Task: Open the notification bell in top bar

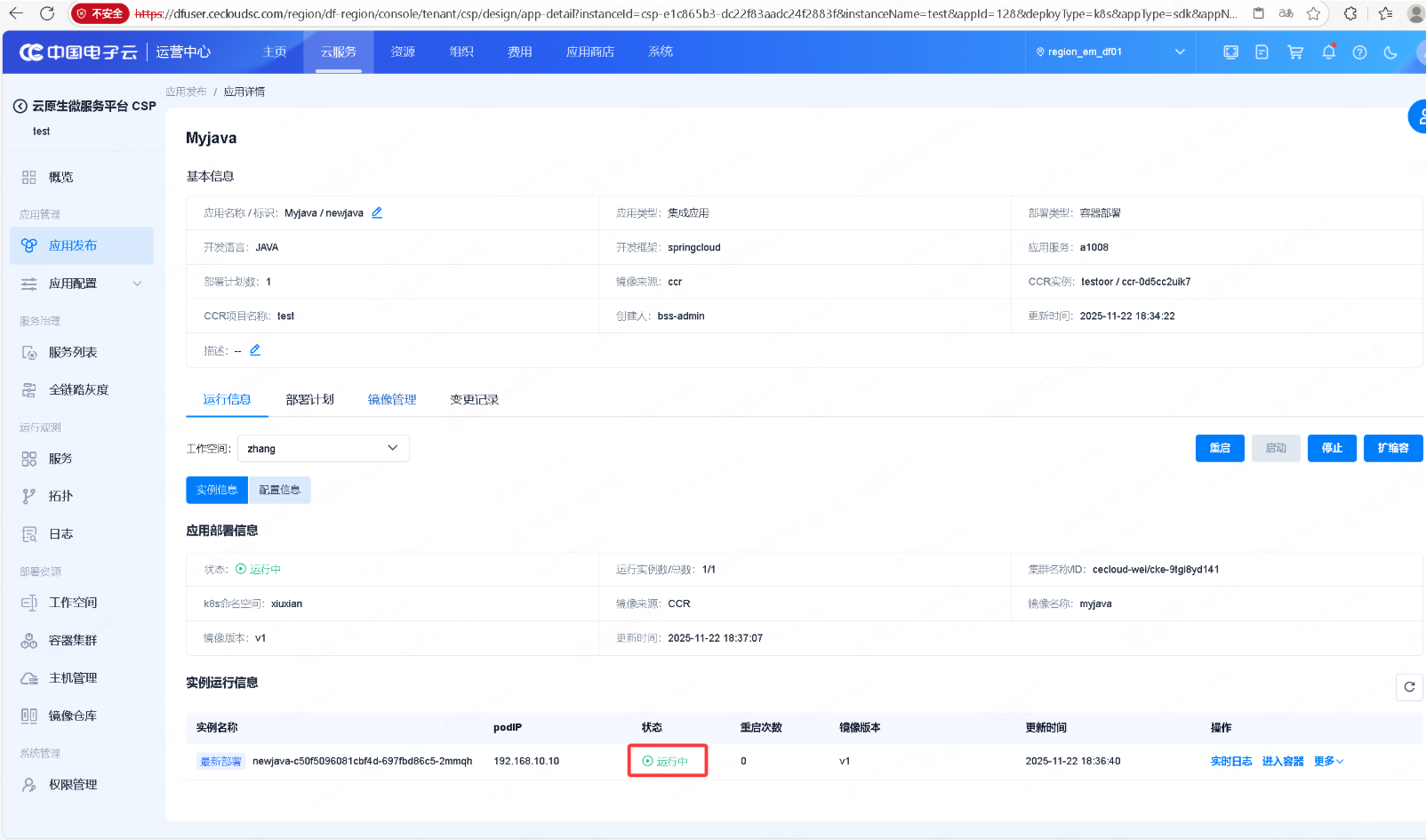Action: (1328, 52)
